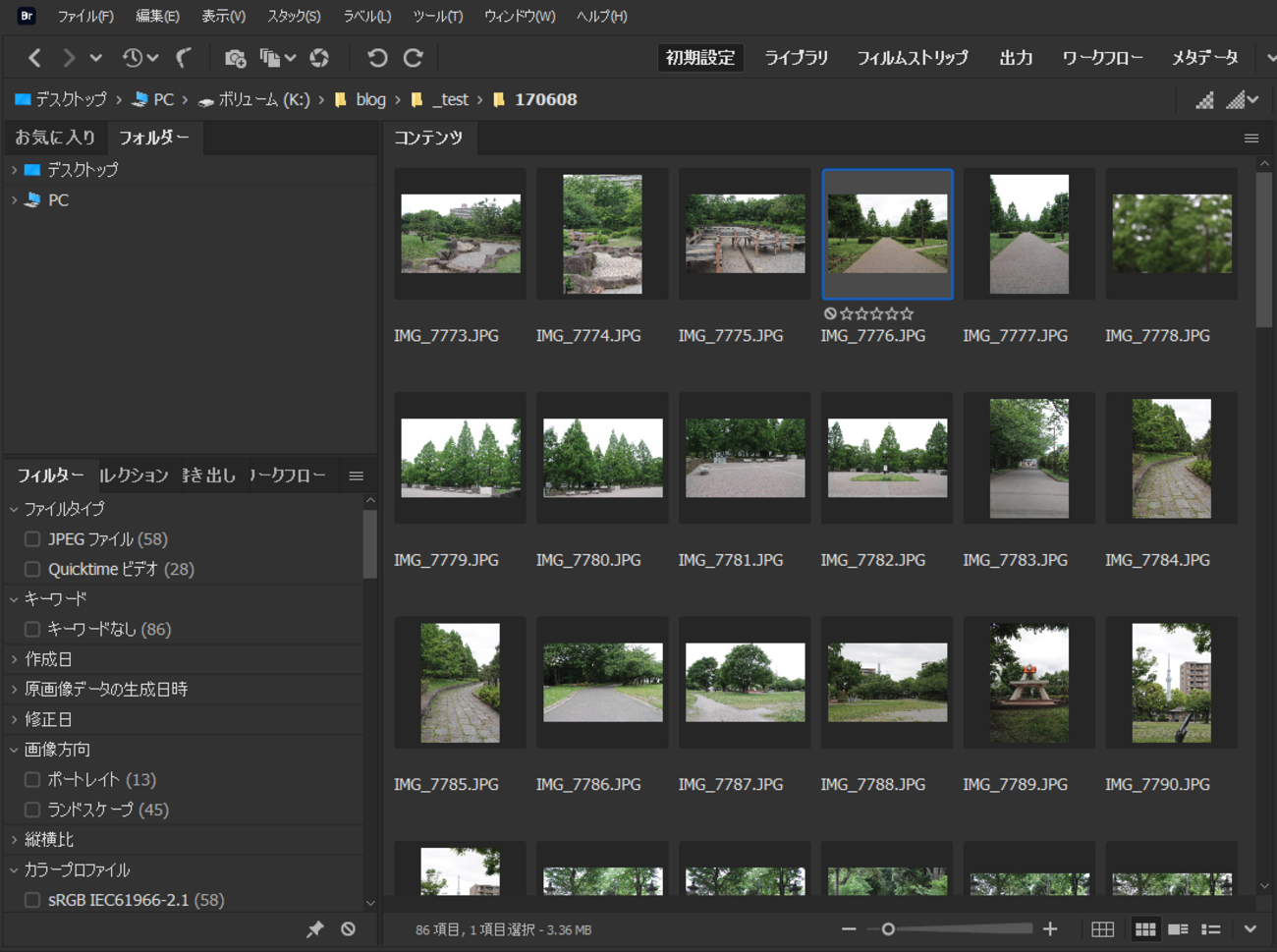Image resolution: width=1277 pixels, height=952 pixels.
Task: Clear filter with the circle-slash icon
Action: (x=348, y=928)
